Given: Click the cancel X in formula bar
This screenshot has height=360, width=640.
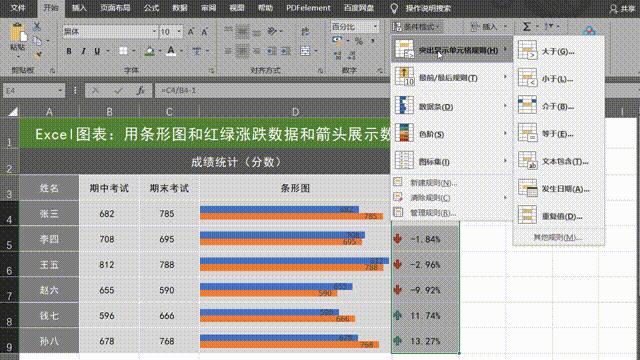Looking at the screenshot, I should point(96,91).
